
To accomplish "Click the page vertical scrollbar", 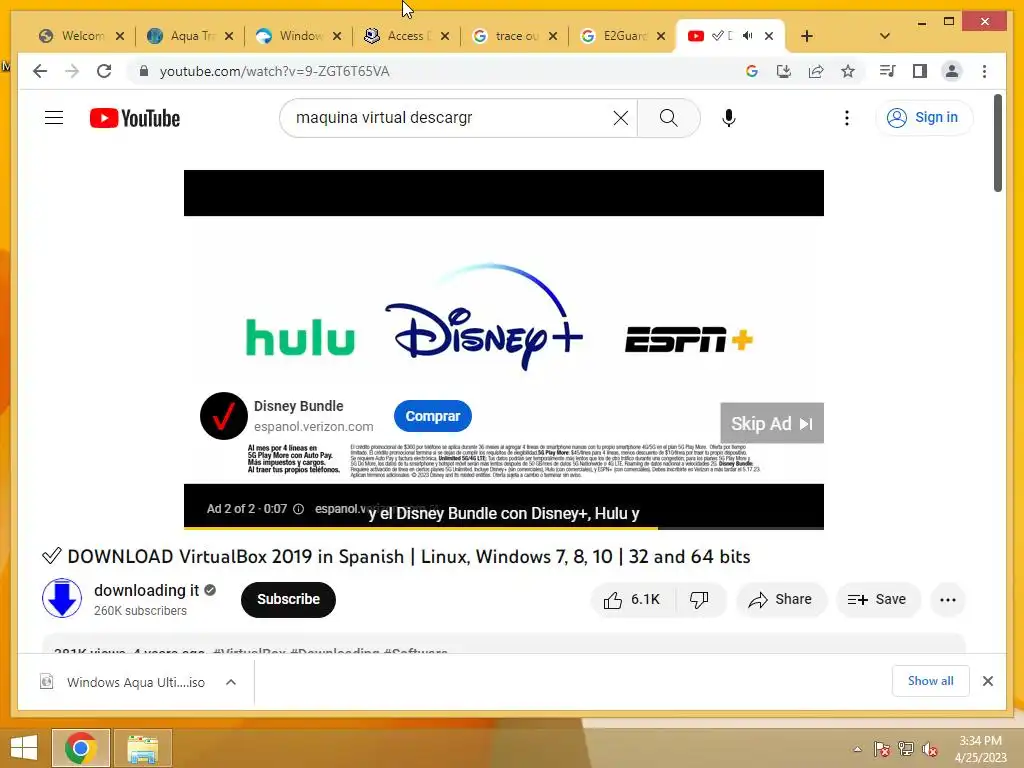I will 998,144.
